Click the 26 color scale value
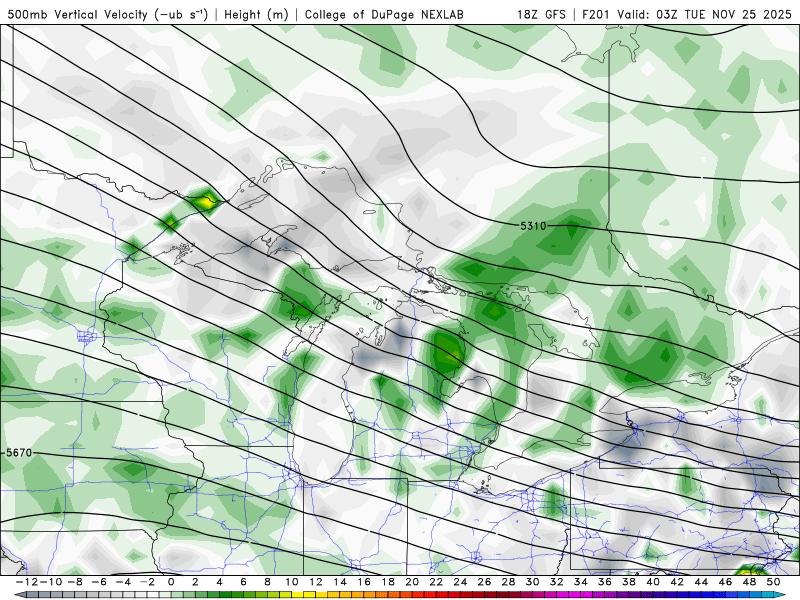 point(484,582)
